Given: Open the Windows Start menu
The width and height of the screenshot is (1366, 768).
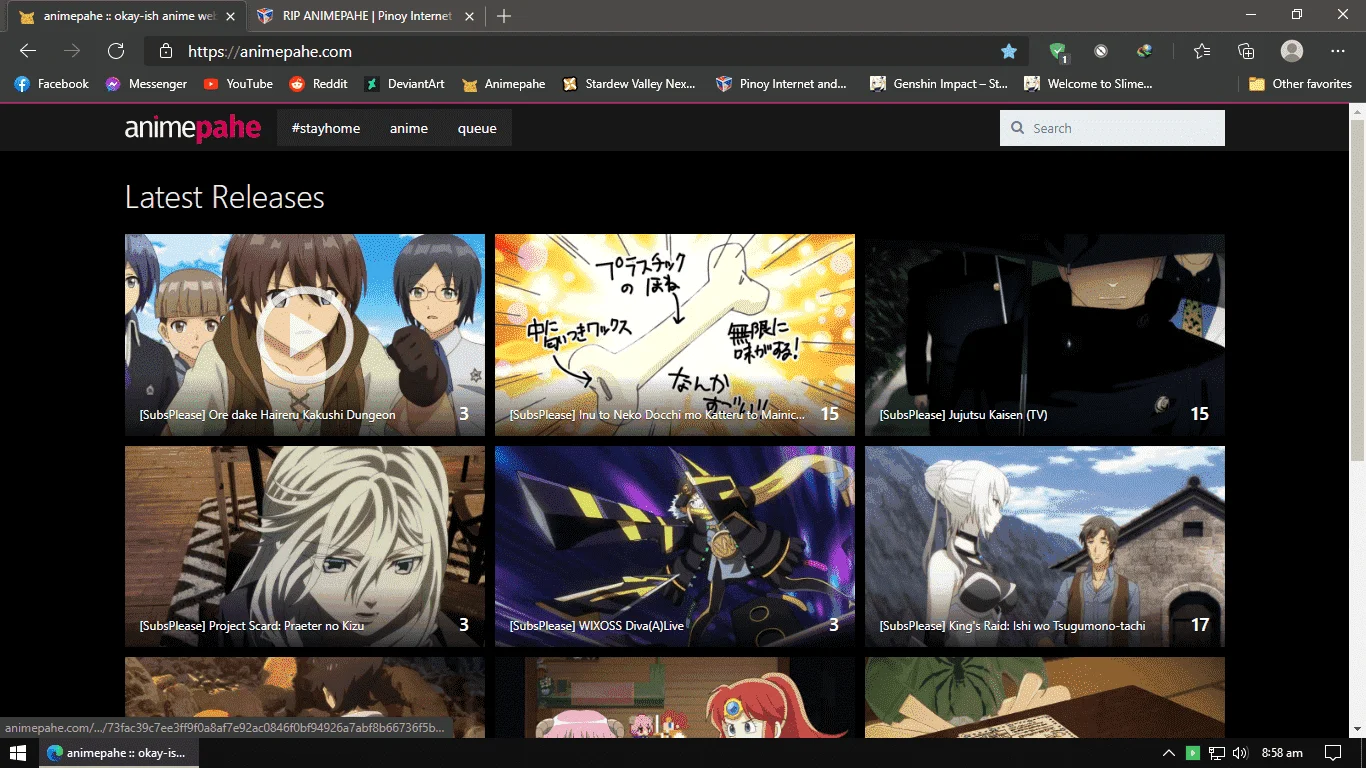Looking at the screenshot, I should point(18,753).
